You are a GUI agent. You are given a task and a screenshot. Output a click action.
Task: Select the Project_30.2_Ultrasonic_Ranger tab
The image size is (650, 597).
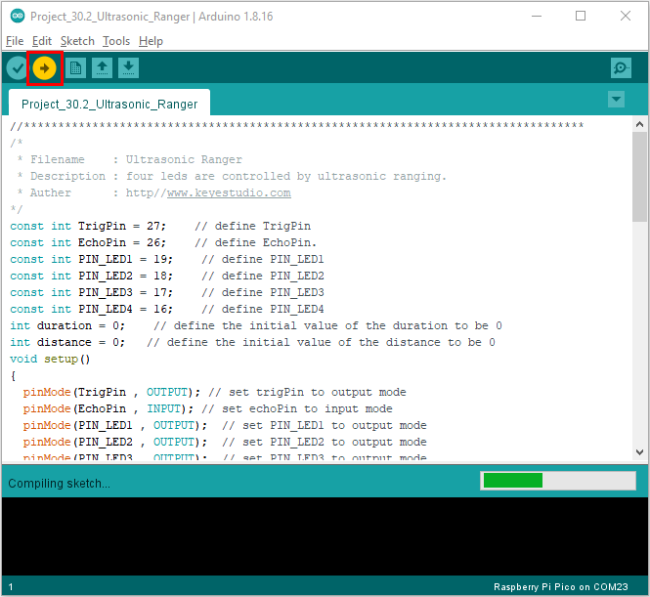109,104
